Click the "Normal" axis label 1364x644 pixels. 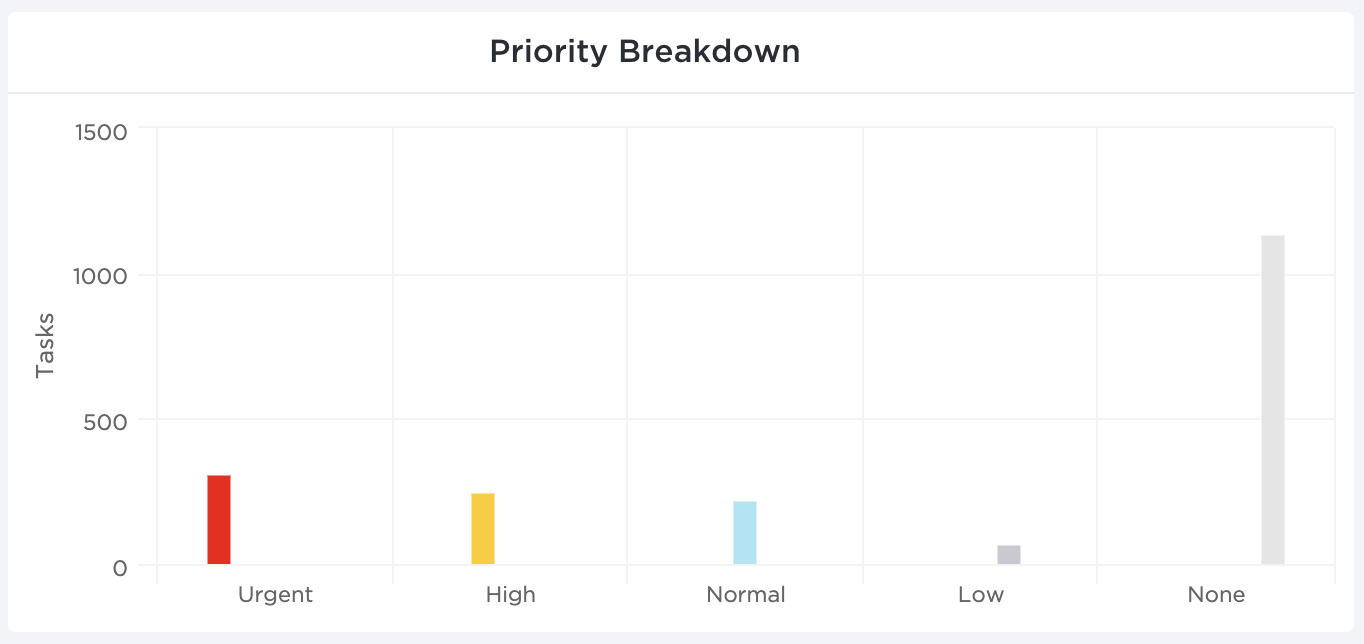click(746, 595)
